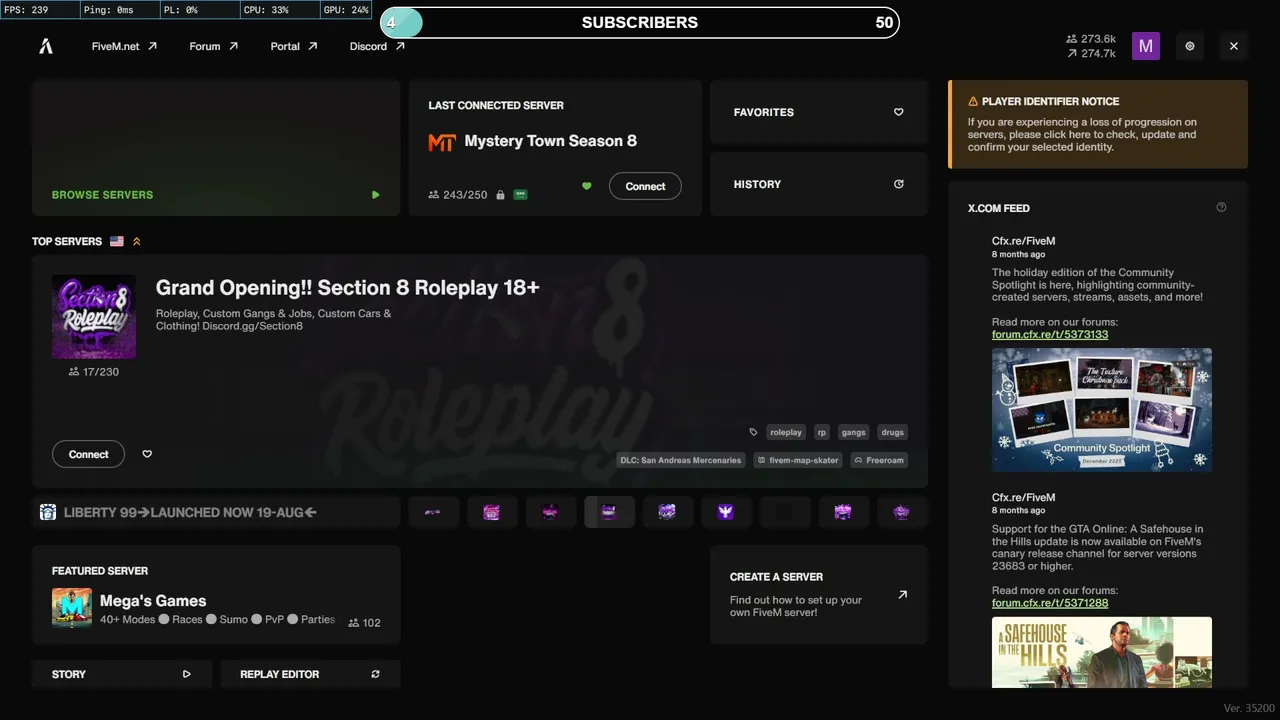Click the DLC: San Andreas Mercenaries badge
Screen dimensions: 1280x720
pyautogui.click(x=680, y=460)
